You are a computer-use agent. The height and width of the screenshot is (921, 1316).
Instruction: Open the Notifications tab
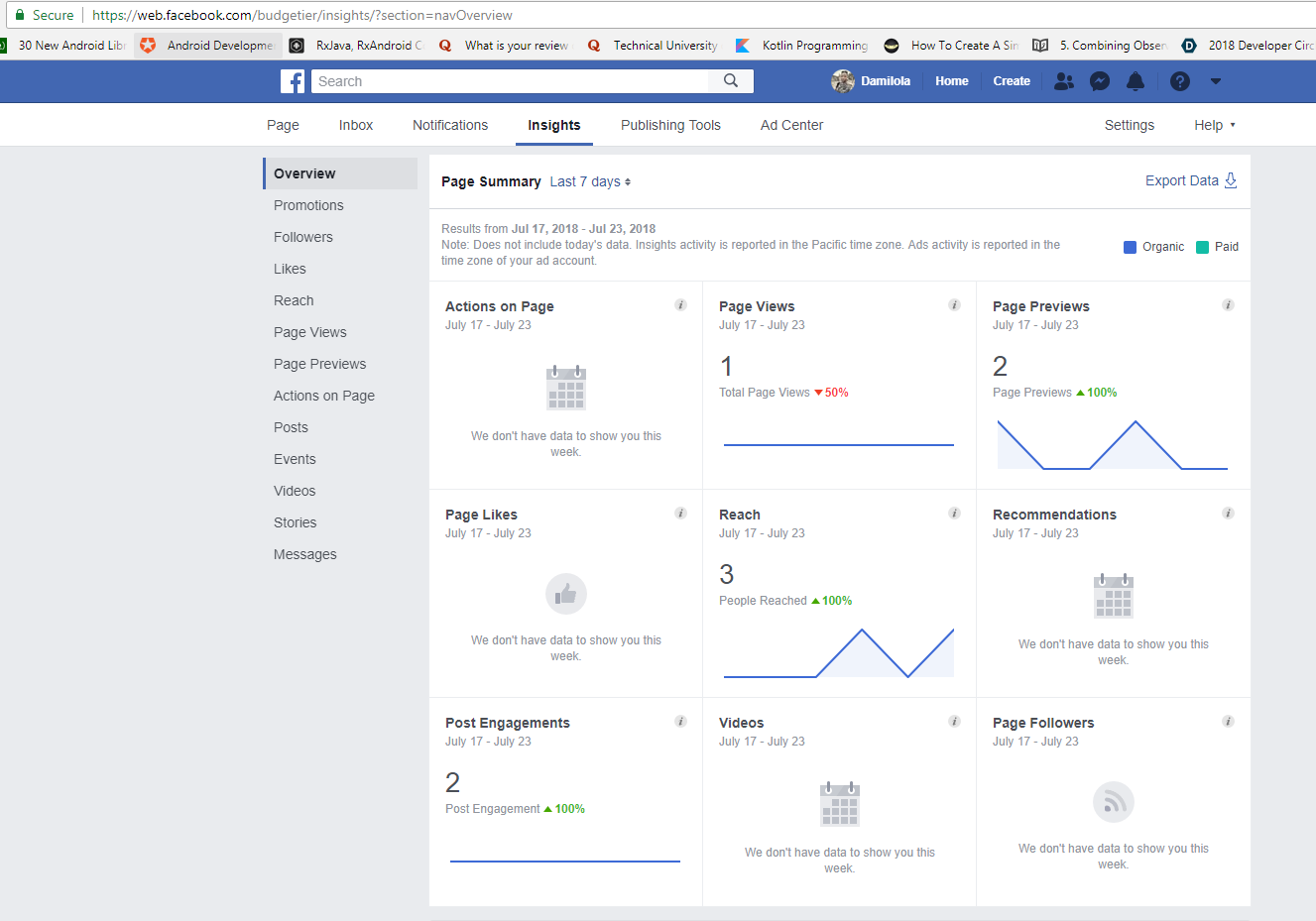(x=450, y=125)
